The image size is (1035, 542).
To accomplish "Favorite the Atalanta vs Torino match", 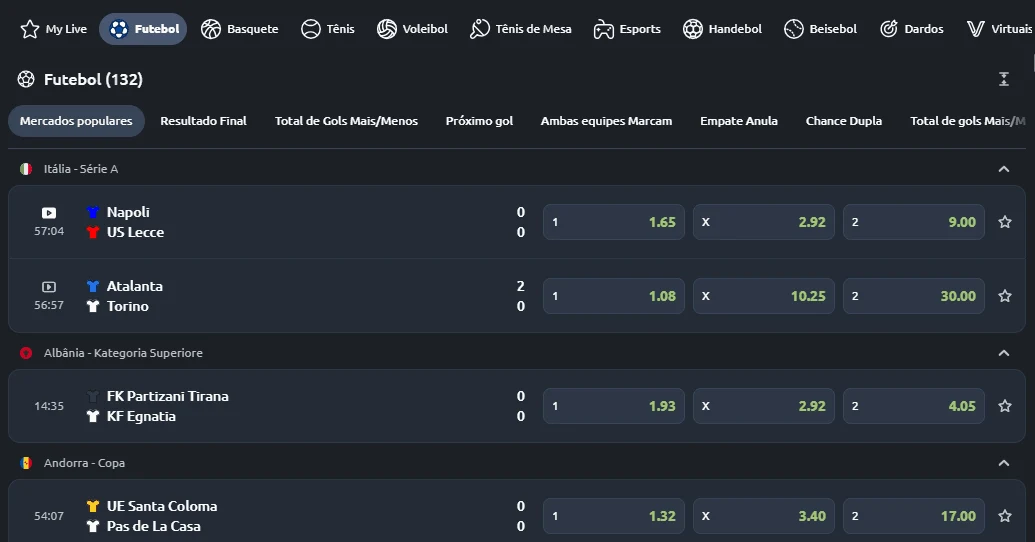I will click(1005, 296).
